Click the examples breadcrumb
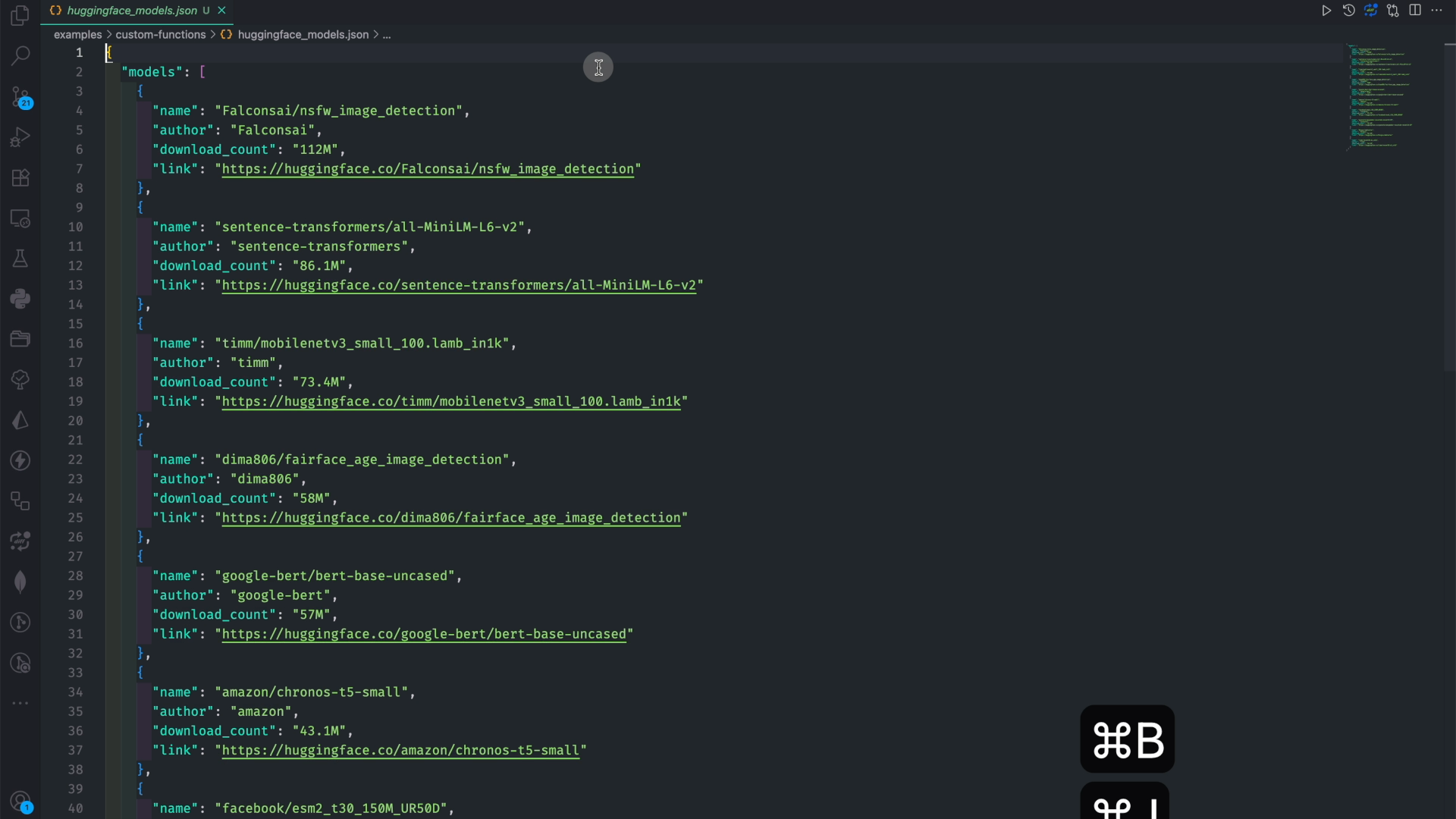The image size is (1456, 819). (x=77, y=35)
